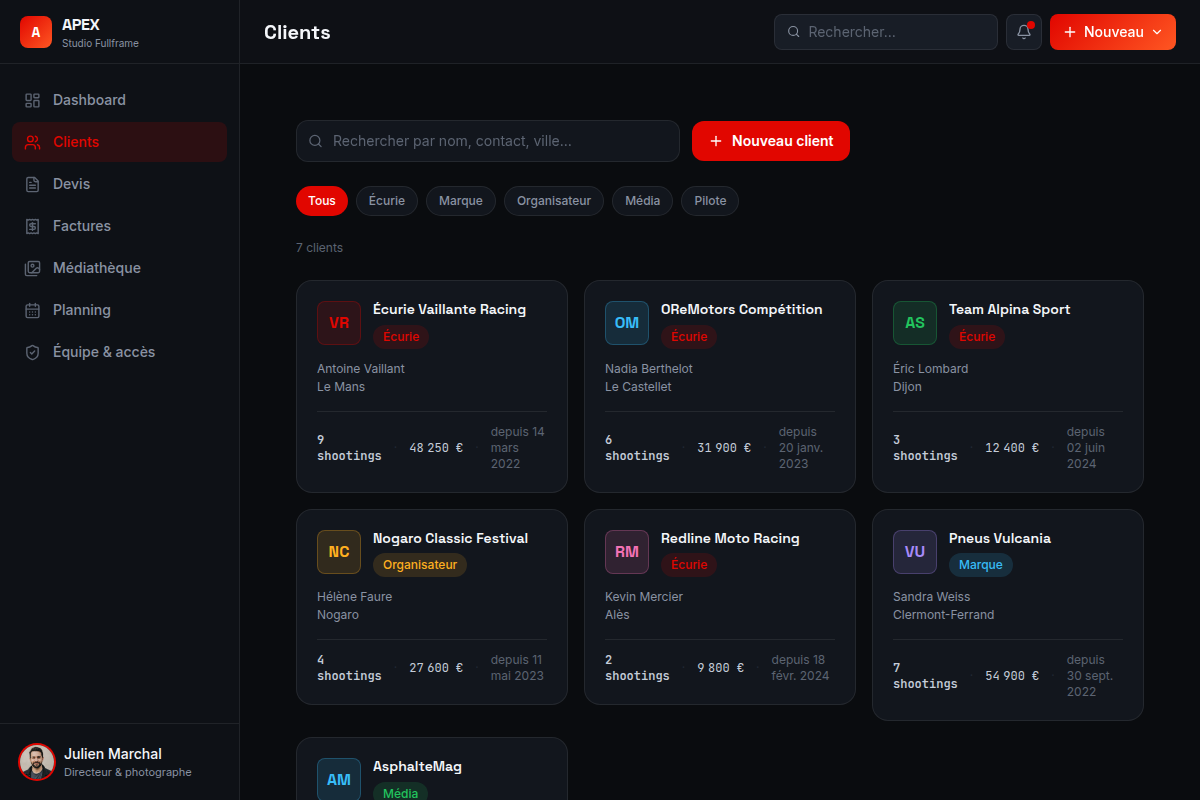
Task: Open AsphalteMag client name
Action: (x=417, y=767)
